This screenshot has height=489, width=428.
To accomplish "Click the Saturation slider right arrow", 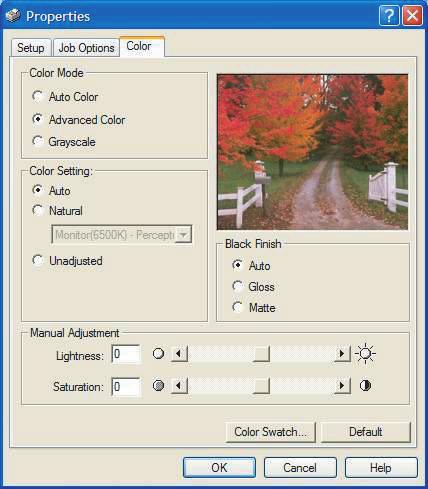I will 342,386.
